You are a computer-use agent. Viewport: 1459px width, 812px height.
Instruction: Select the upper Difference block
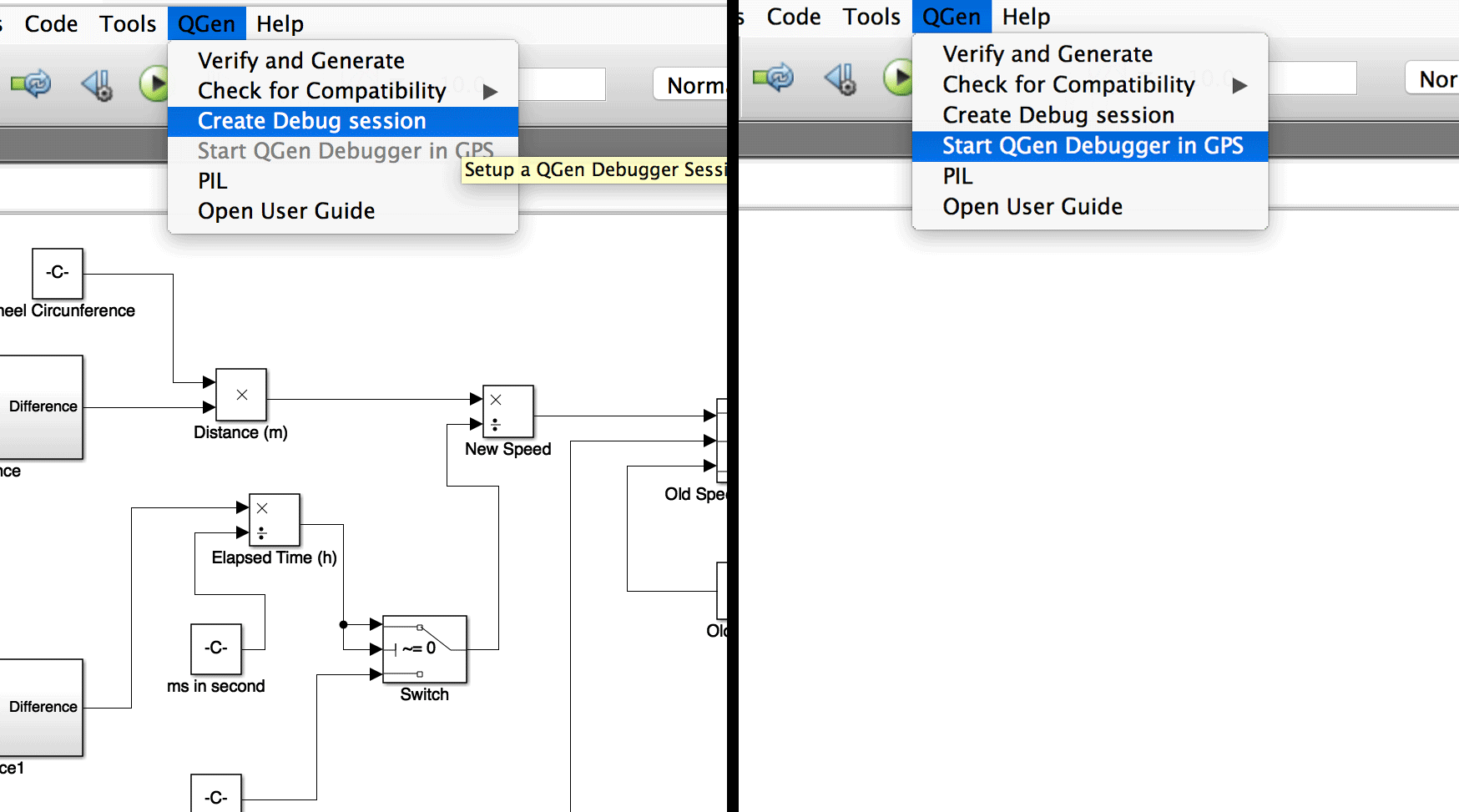[42, 407]
